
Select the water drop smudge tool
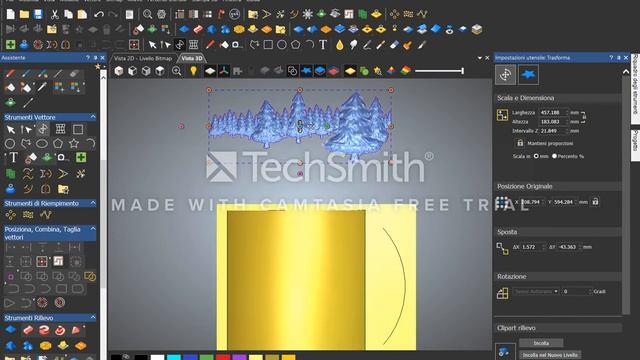click(x=340, y=44)
